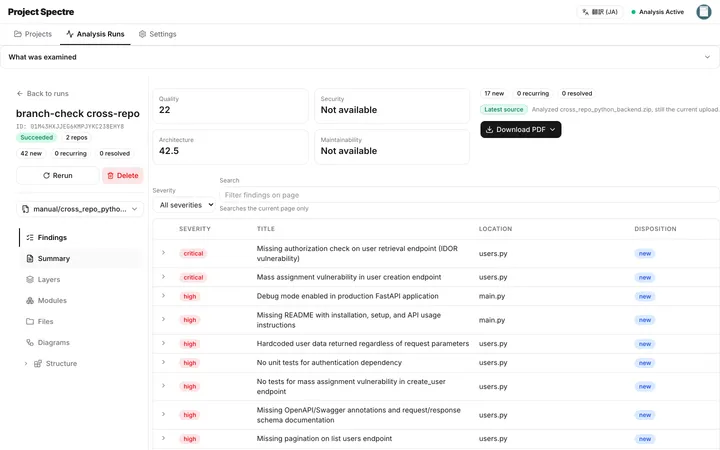
Task: Click the file icon in repo selector
Action: (26, 209)
